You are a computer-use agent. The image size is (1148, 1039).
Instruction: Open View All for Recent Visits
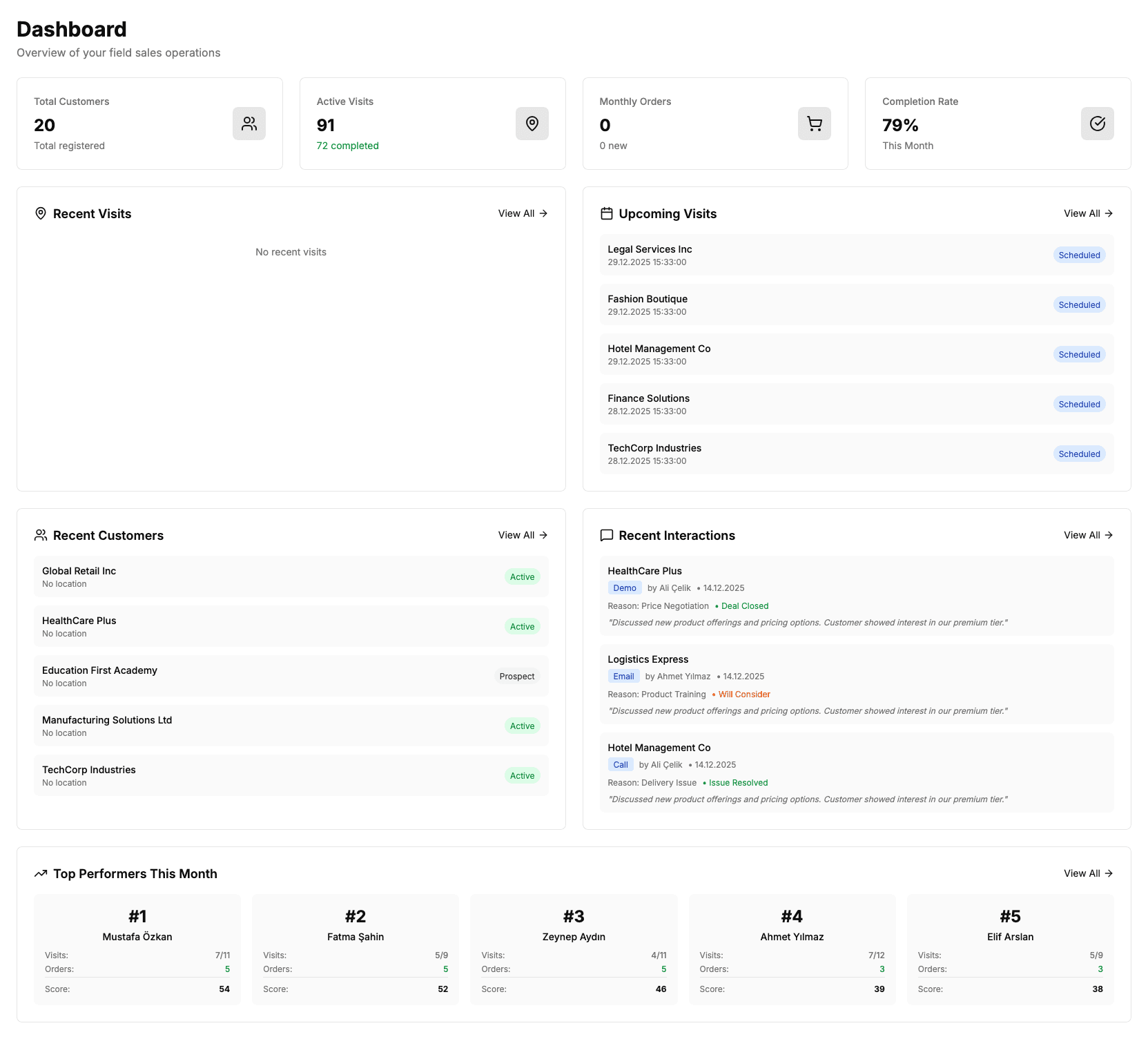pyautogui.click(x=523, y=213)
